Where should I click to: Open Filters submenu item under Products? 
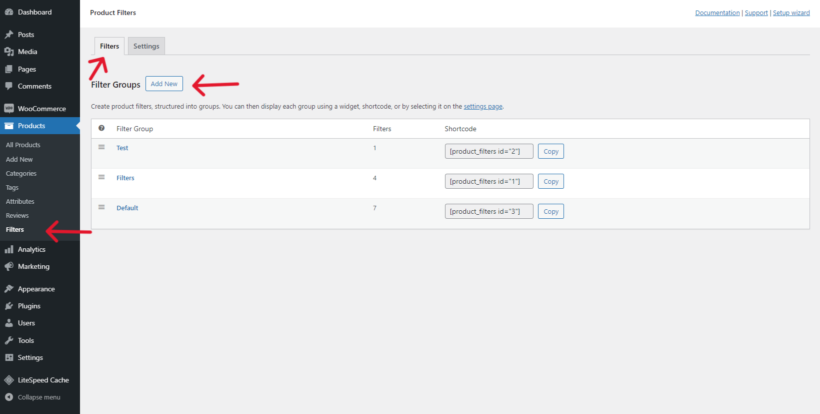[15, 229]
